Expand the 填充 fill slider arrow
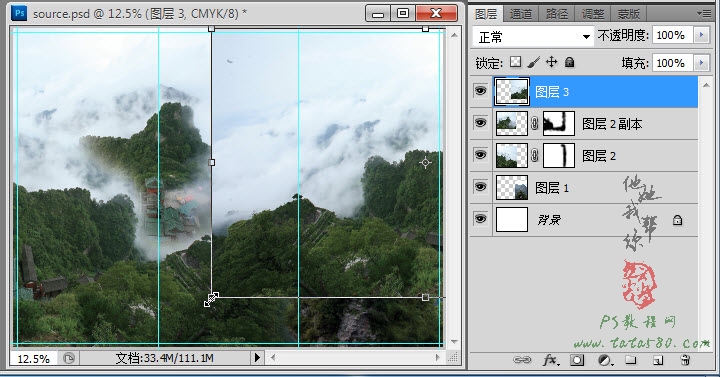The height and width of the screenshot is (377, 720). click(x=701, y=63)
